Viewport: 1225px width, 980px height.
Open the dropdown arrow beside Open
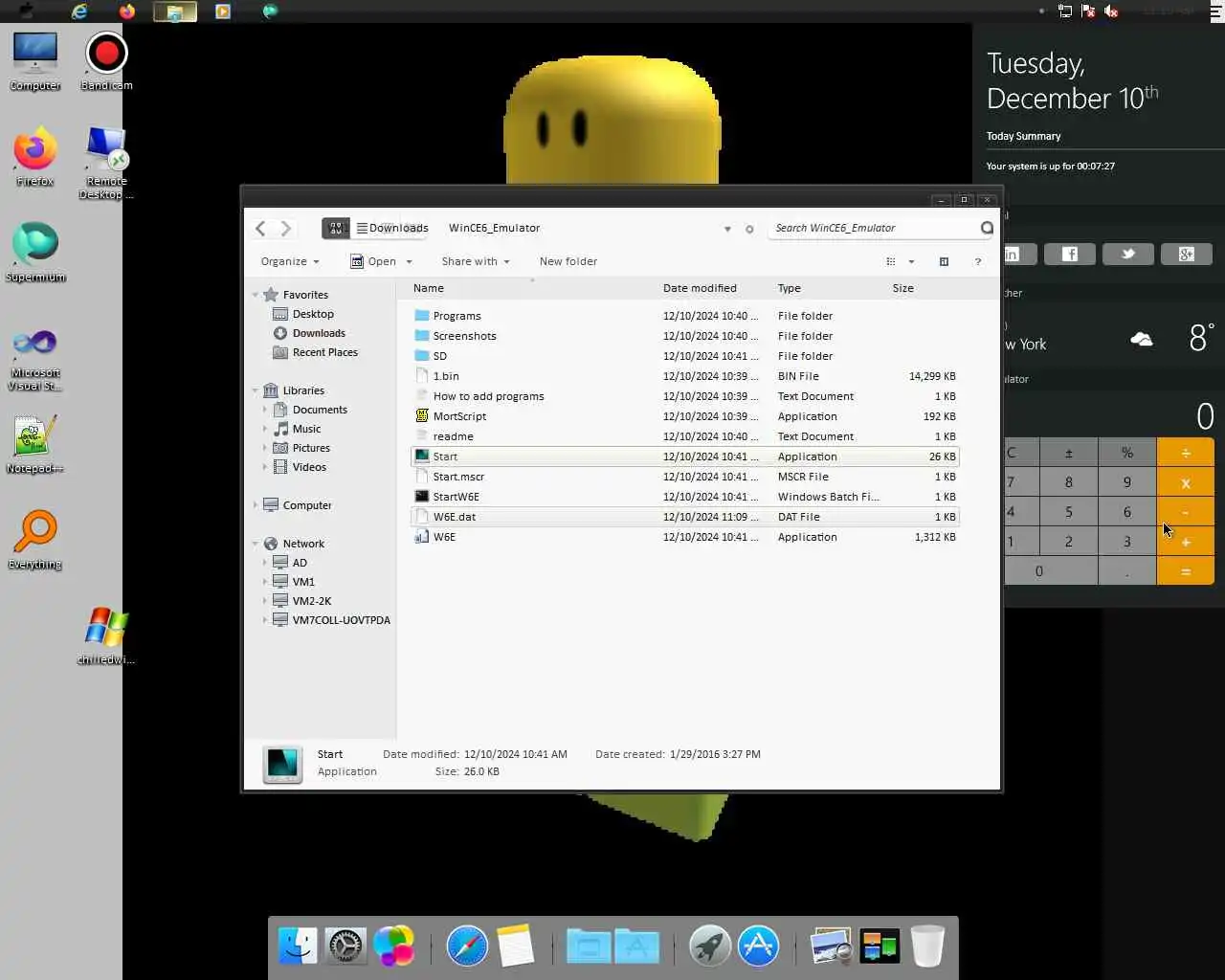(409, 261)
